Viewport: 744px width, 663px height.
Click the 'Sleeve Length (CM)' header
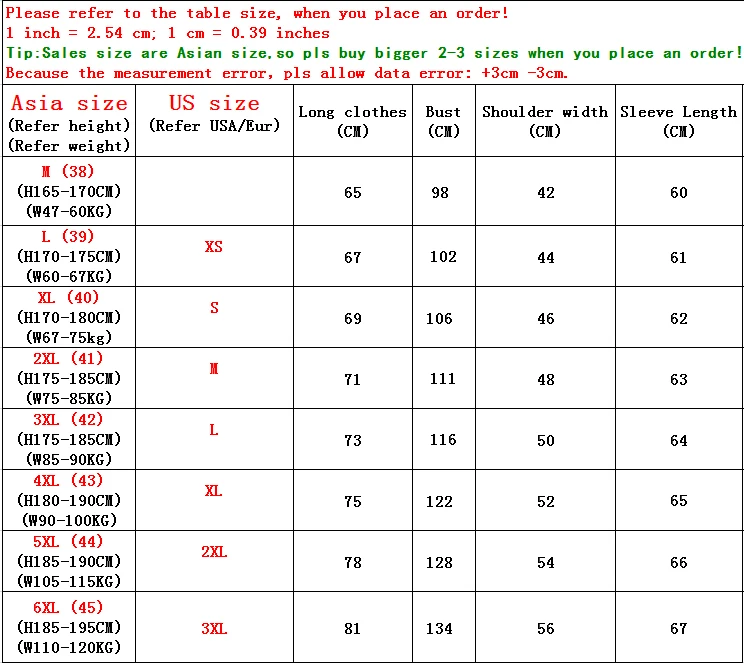coord(679,121)
